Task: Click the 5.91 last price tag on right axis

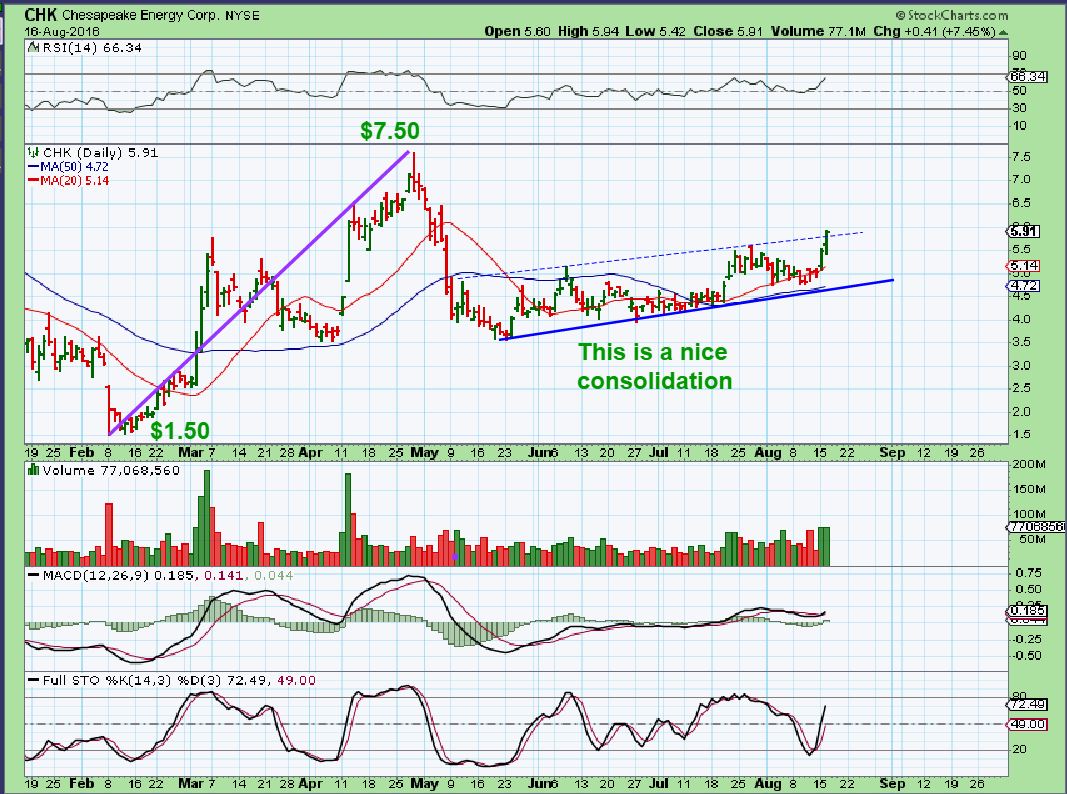Action: [x=1022, y=231]
